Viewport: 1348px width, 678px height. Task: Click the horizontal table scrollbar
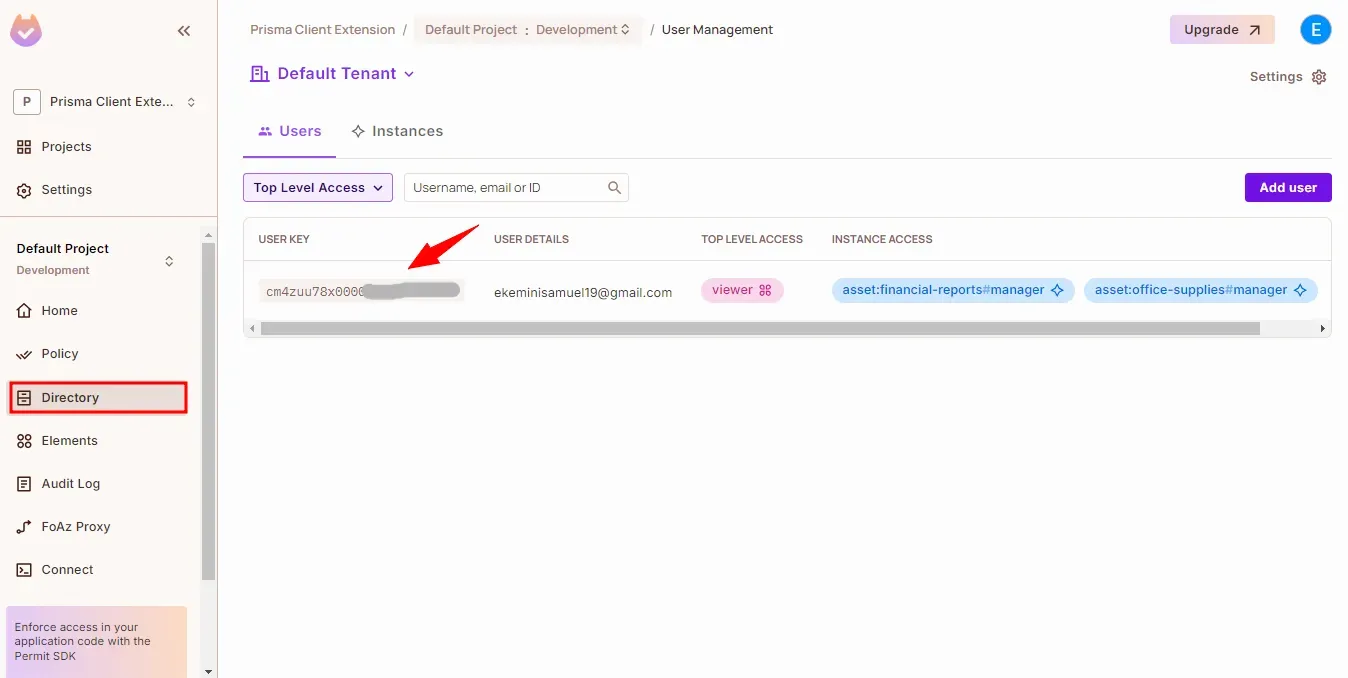click(760, 328)
